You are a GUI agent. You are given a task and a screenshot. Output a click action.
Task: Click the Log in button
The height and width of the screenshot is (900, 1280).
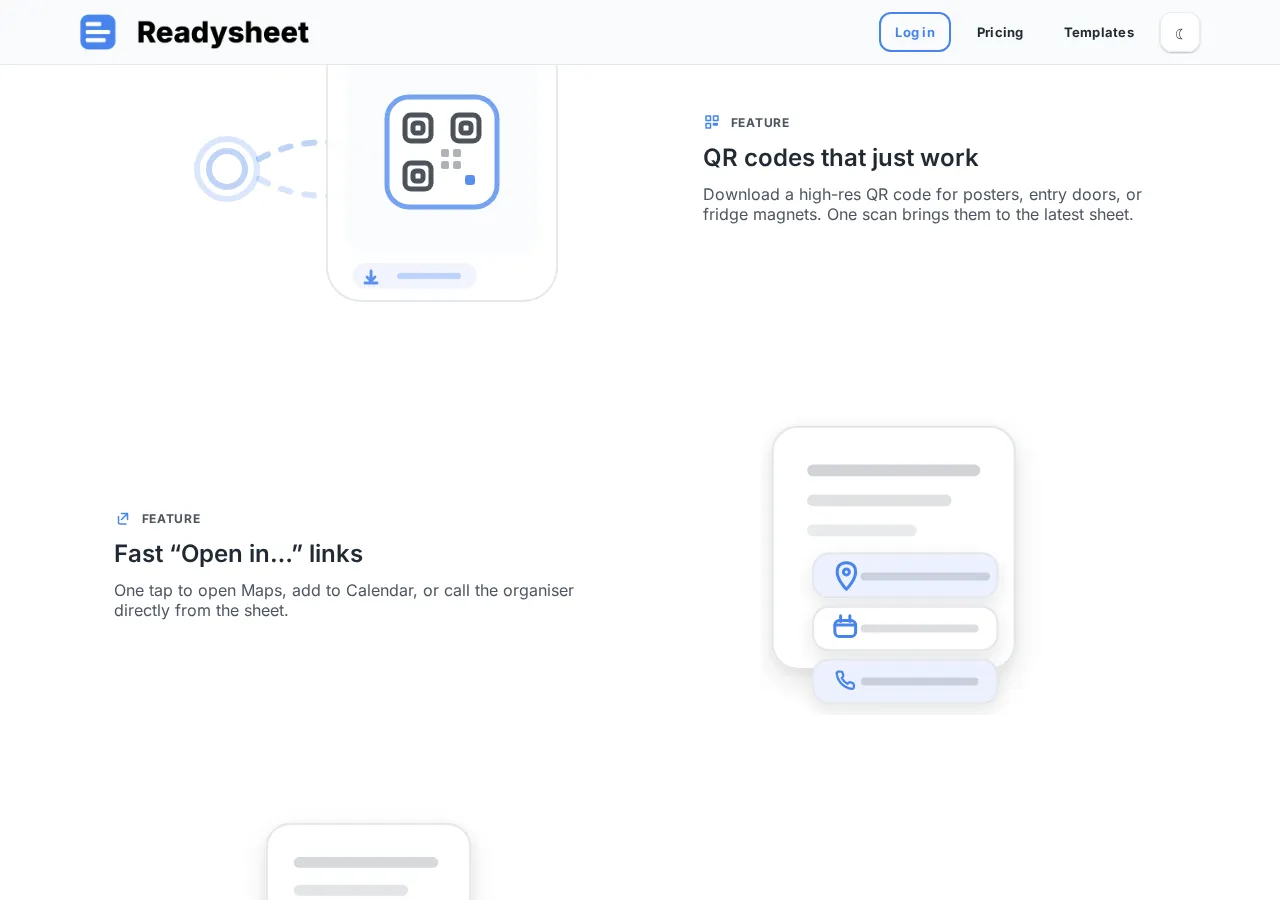[915, 32]
